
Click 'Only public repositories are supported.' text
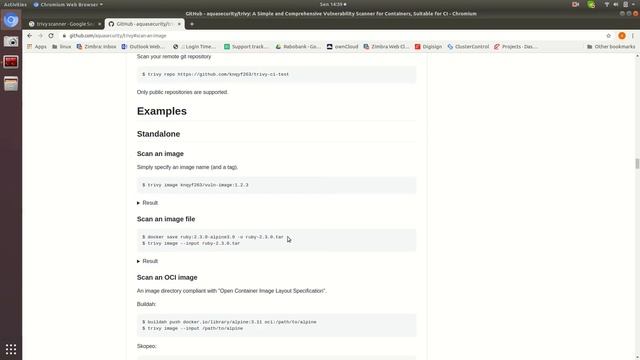[182, 92]
